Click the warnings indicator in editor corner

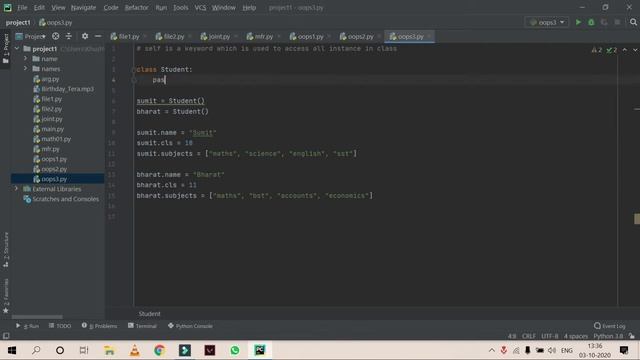click(x=597, y=50)
